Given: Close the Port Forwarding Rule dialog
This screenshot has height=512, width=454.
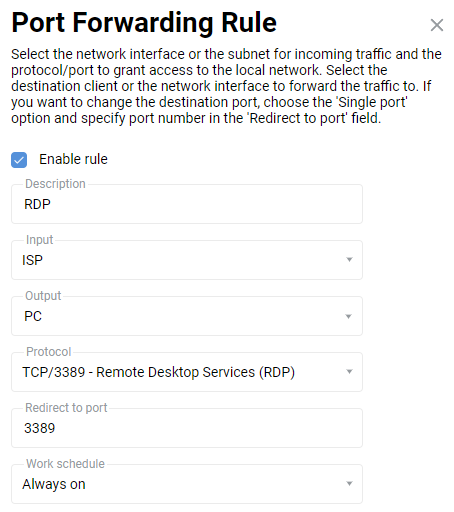Looking at the screenshot, I should (436, 25).
